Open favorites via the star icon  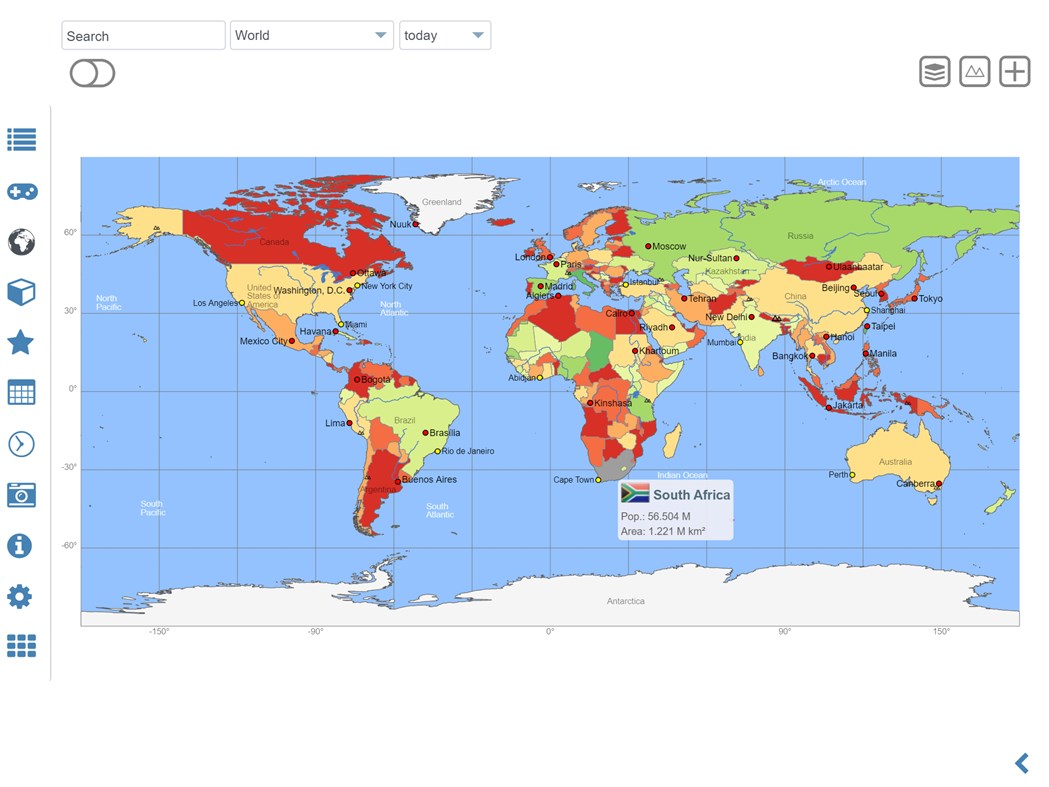(x=22, y=342)
